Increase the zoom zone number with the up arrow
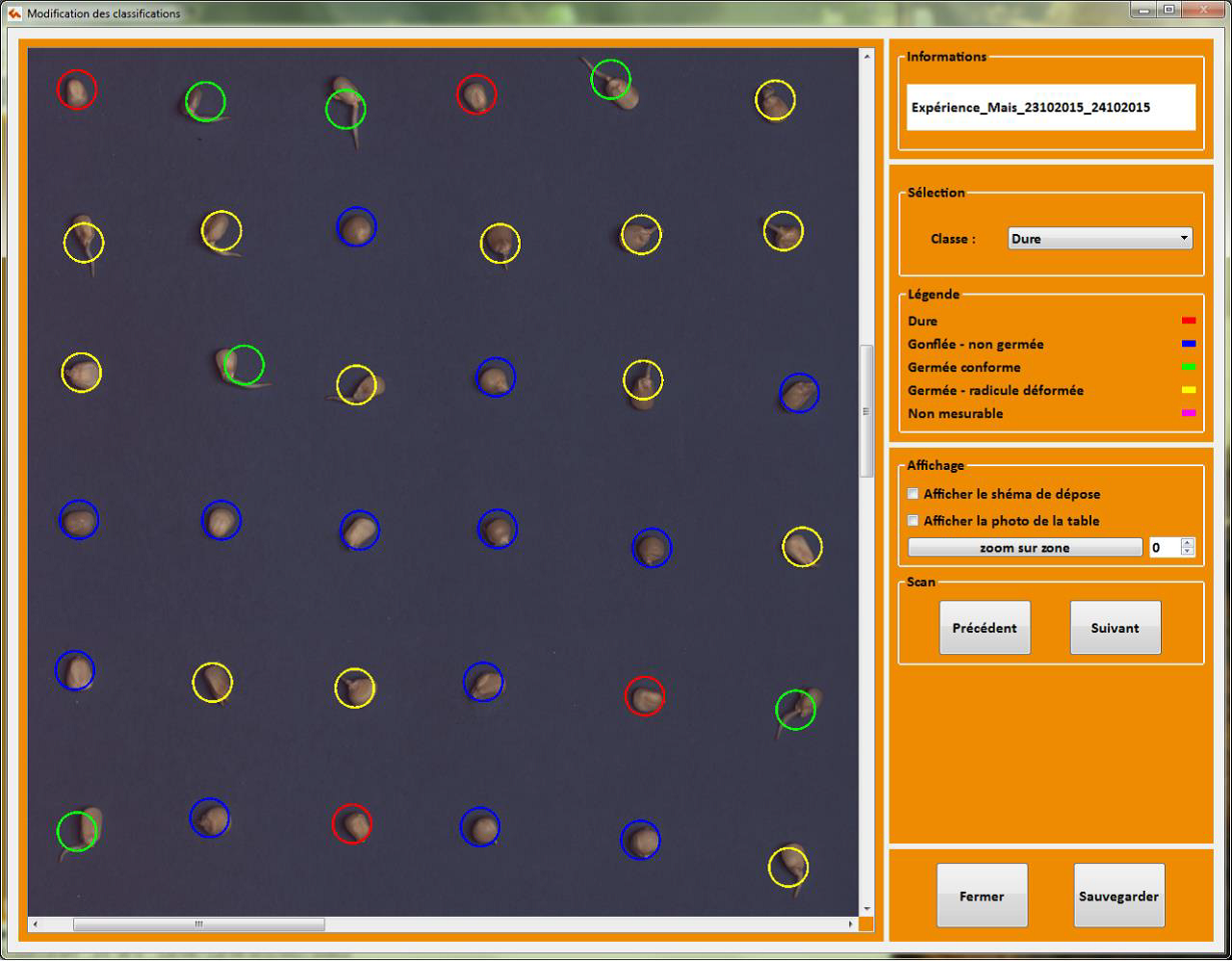 [x=1187, y=543]
